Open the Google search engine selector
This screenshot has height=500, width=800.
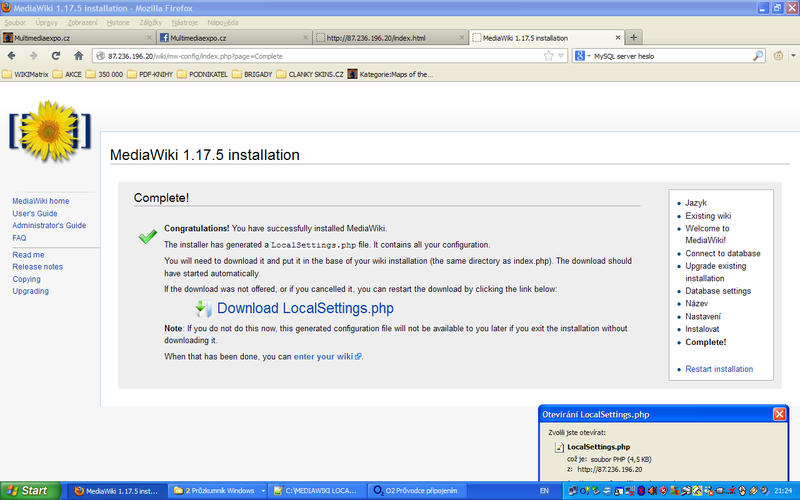click(x=582, y=56)
